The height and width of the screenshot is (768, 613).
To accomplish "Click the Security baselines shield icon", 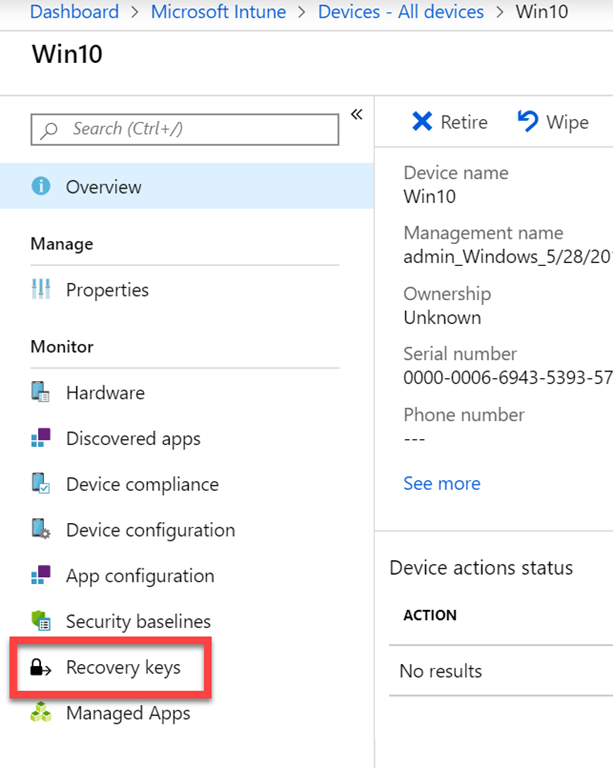I will point(41,622).
